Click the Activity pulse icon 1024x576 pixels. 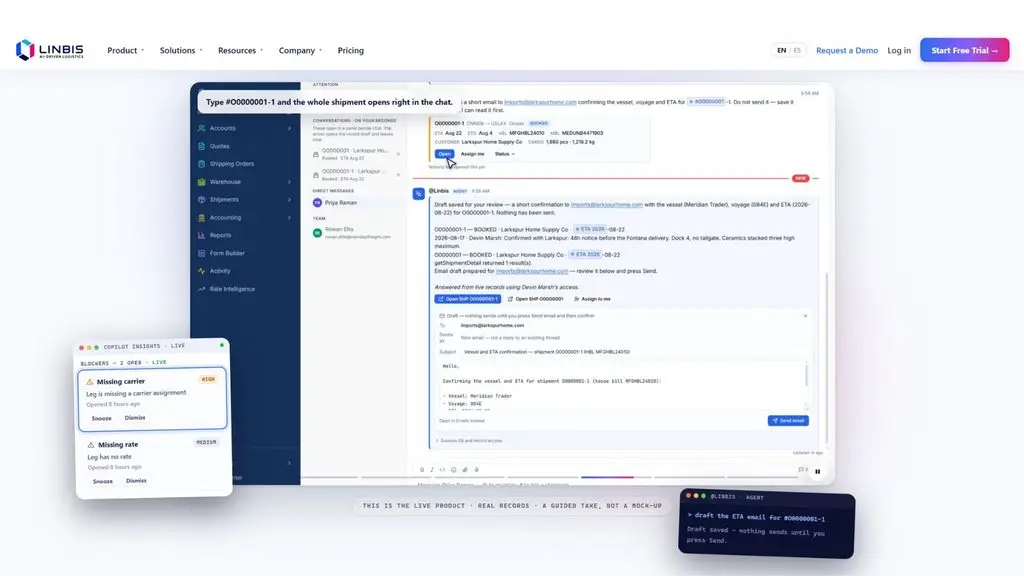click(201, 271)
